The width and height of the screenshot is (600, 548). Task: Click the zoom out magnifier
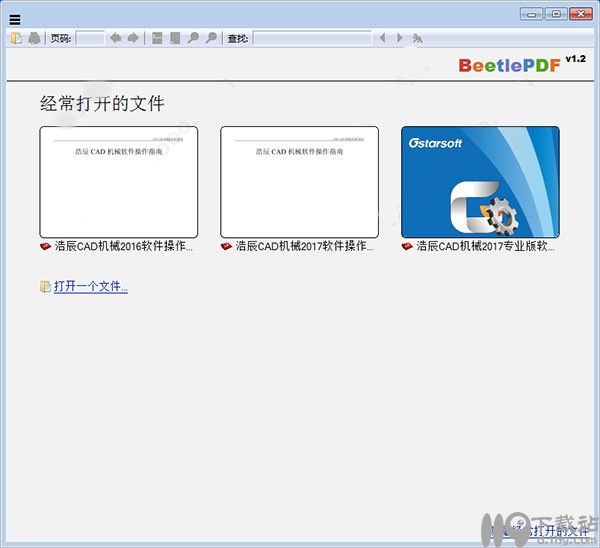pyautogui.click(x=193, y=38)
